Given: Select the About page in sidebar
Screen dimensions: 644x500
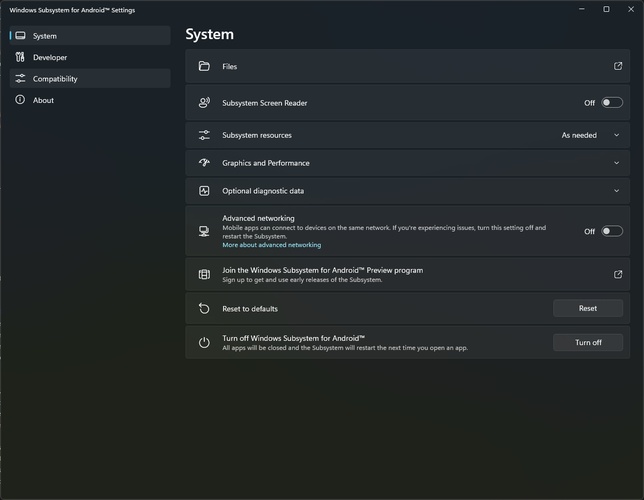Looking at the screenshot, I should coord(43,100).
